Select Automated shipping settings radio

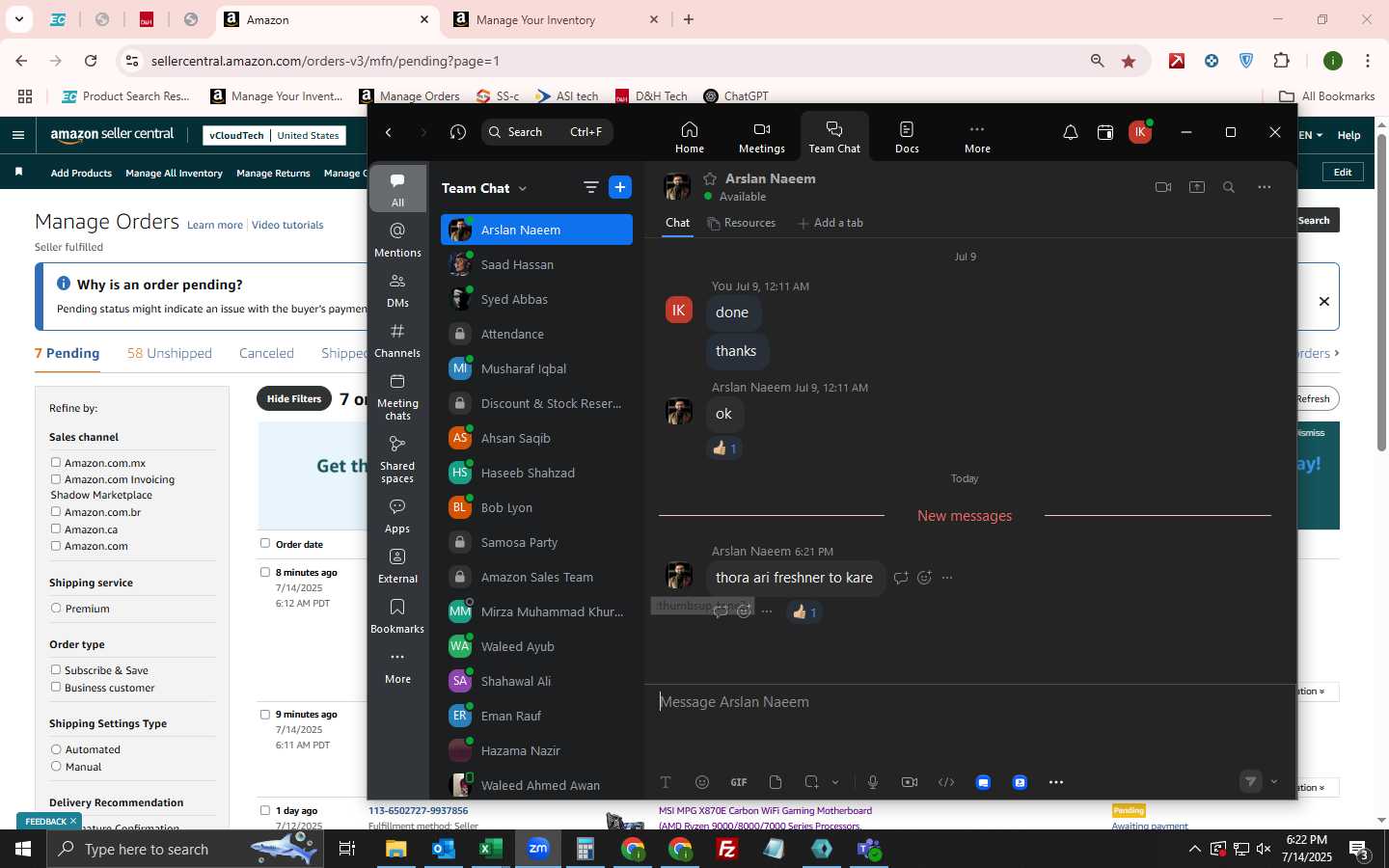tap(56, 748)
